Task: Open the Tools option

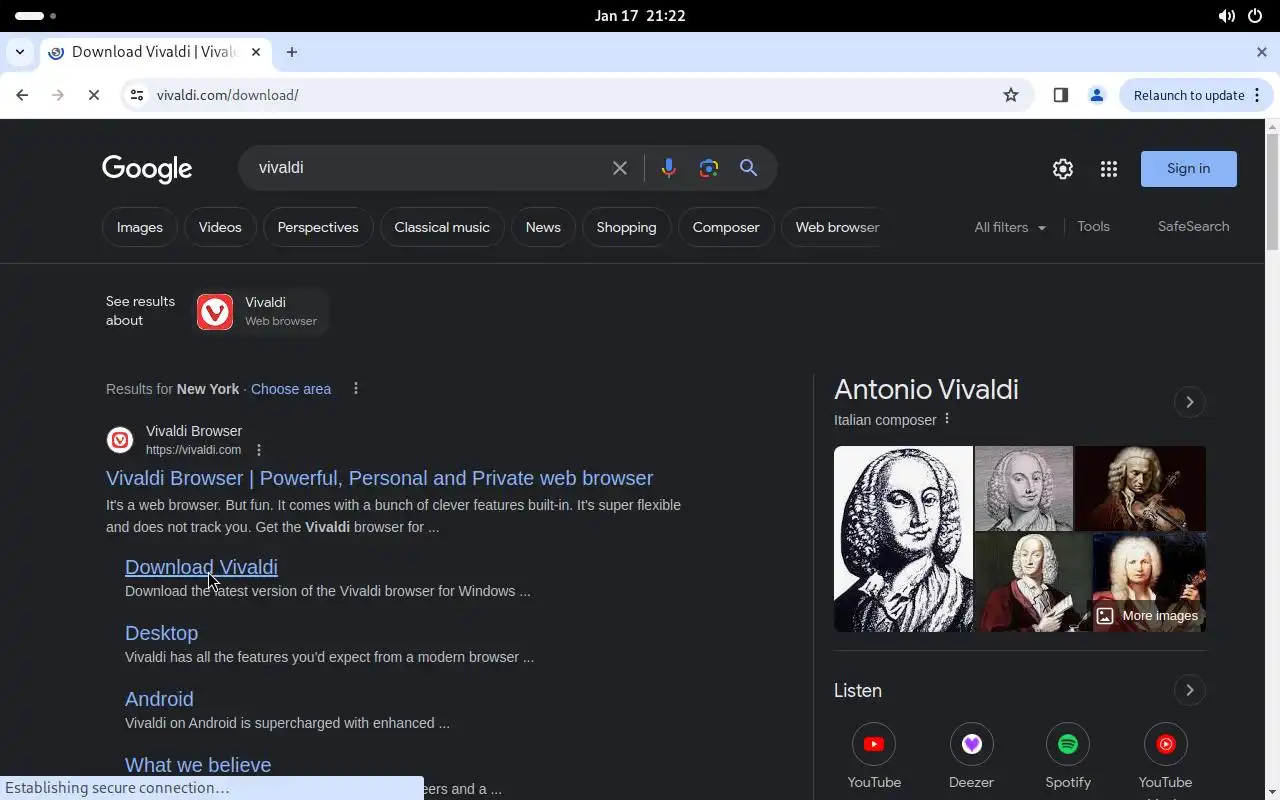Action: point(1093,226)
